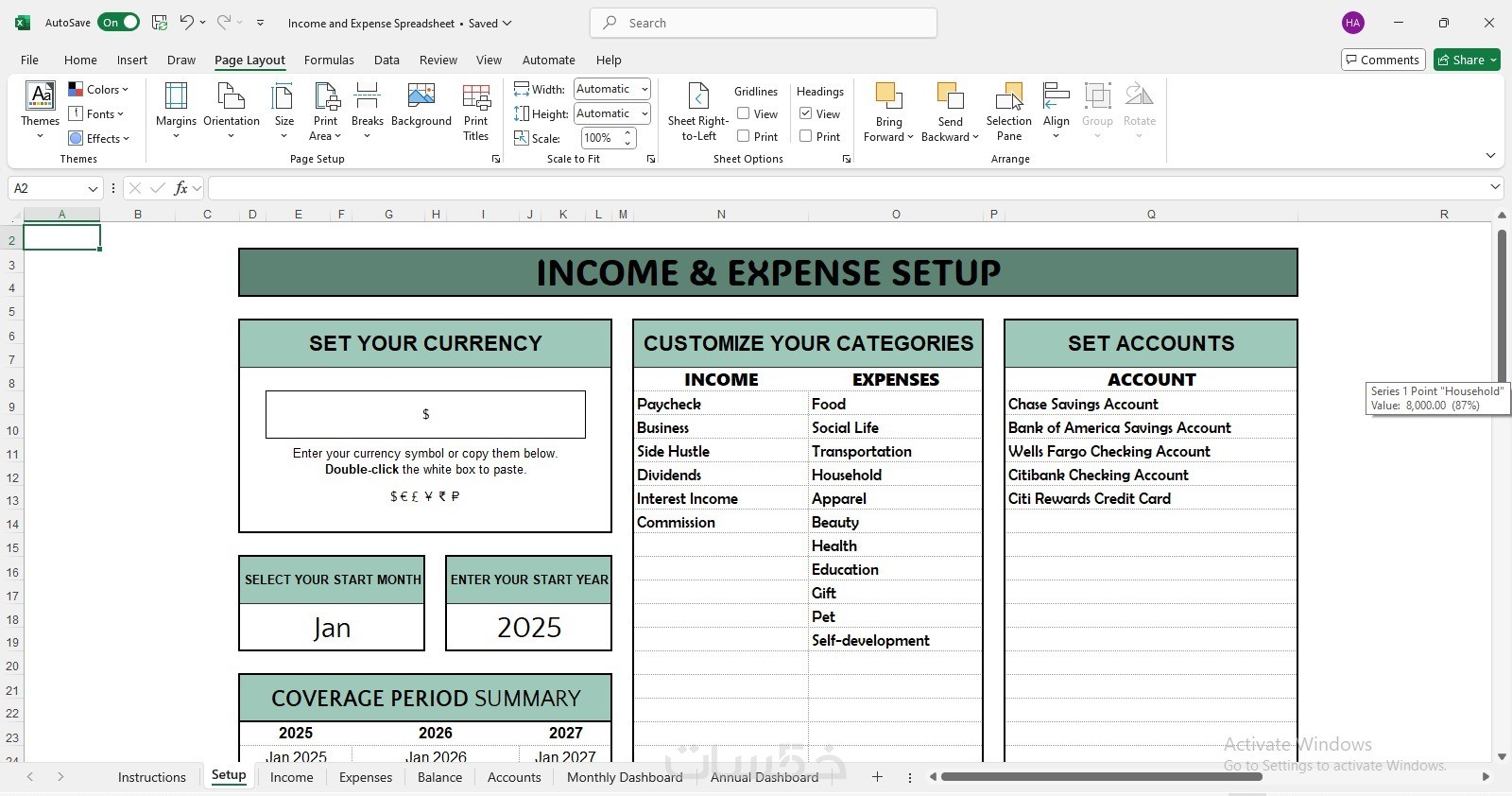The width and height of the screenshot is (1512, 796).
Task: Click the Share button
Action: click(1467, 60)
